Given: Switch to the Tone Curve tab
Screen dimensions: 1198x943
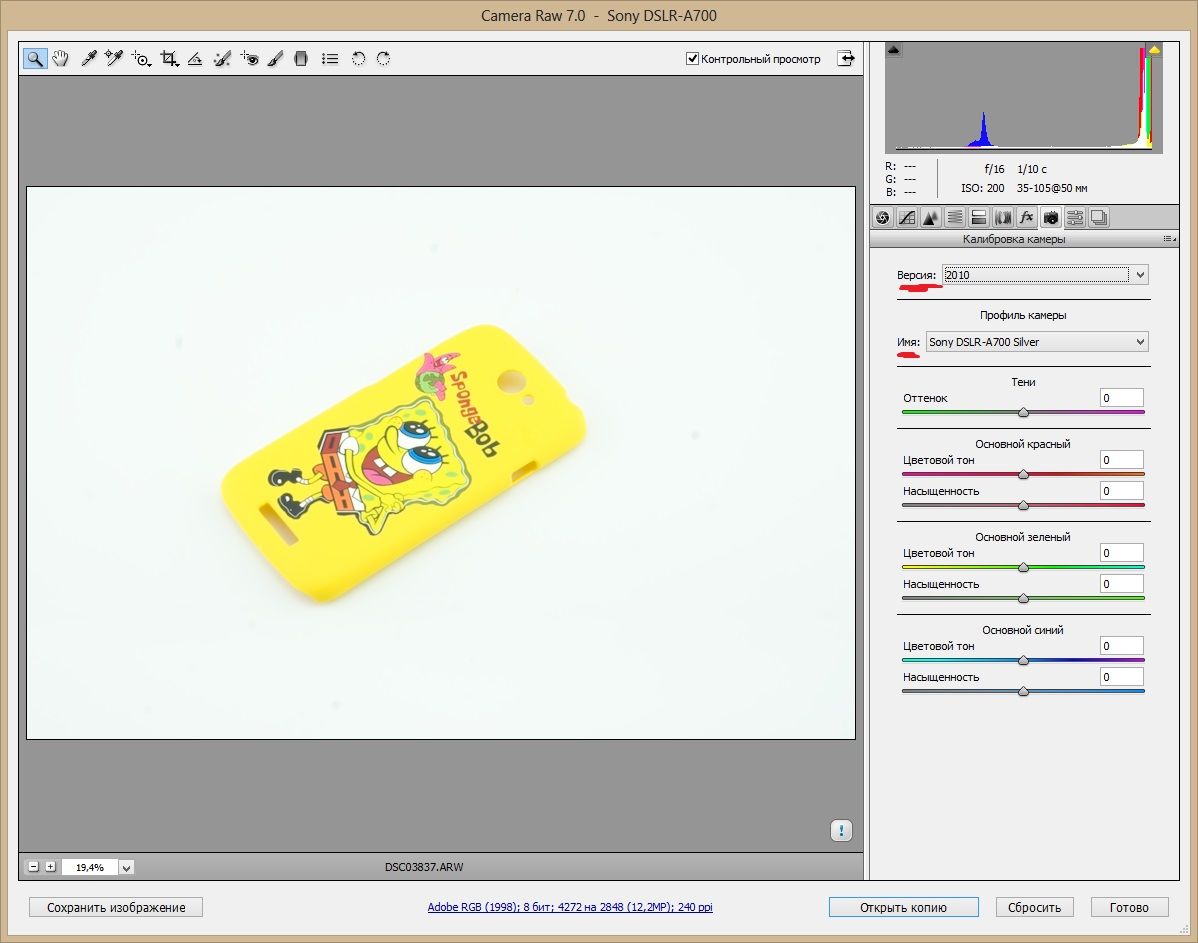Looking at the screenshot, I should coord(907,217).
